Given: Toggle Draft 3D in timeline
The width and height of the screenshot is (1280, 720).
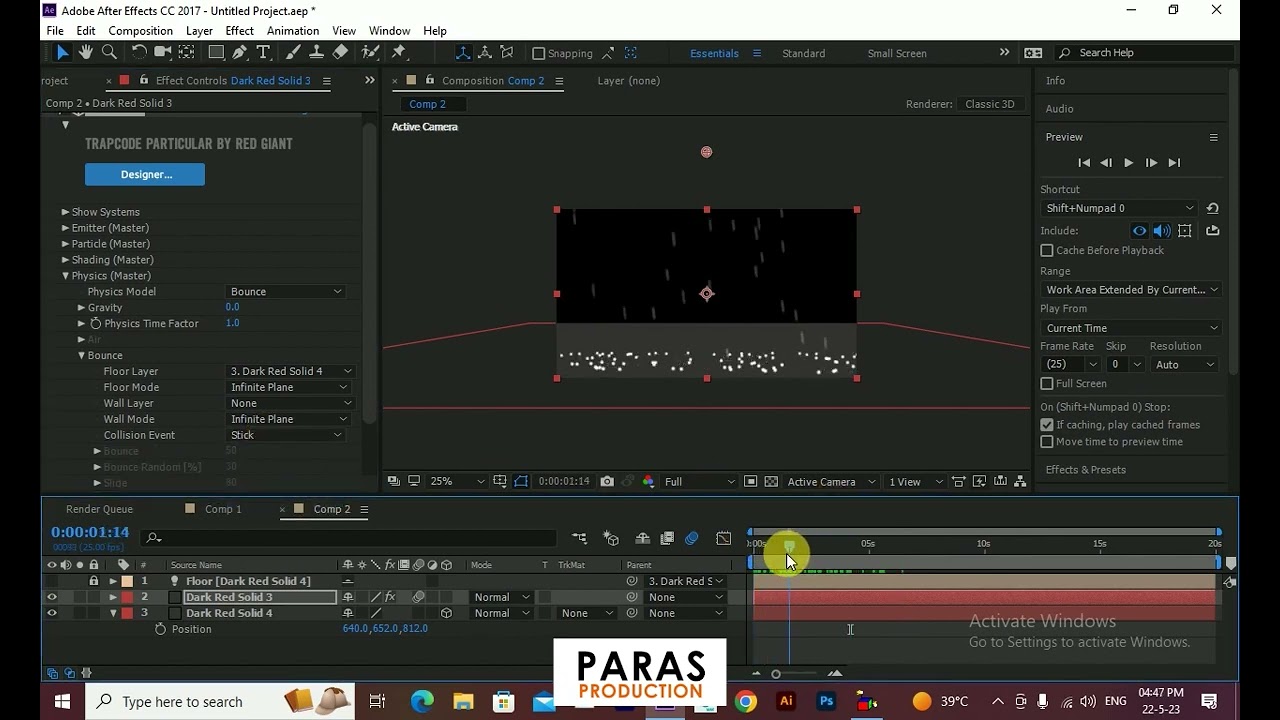Looking at the screenshot, I should point(611,538).
